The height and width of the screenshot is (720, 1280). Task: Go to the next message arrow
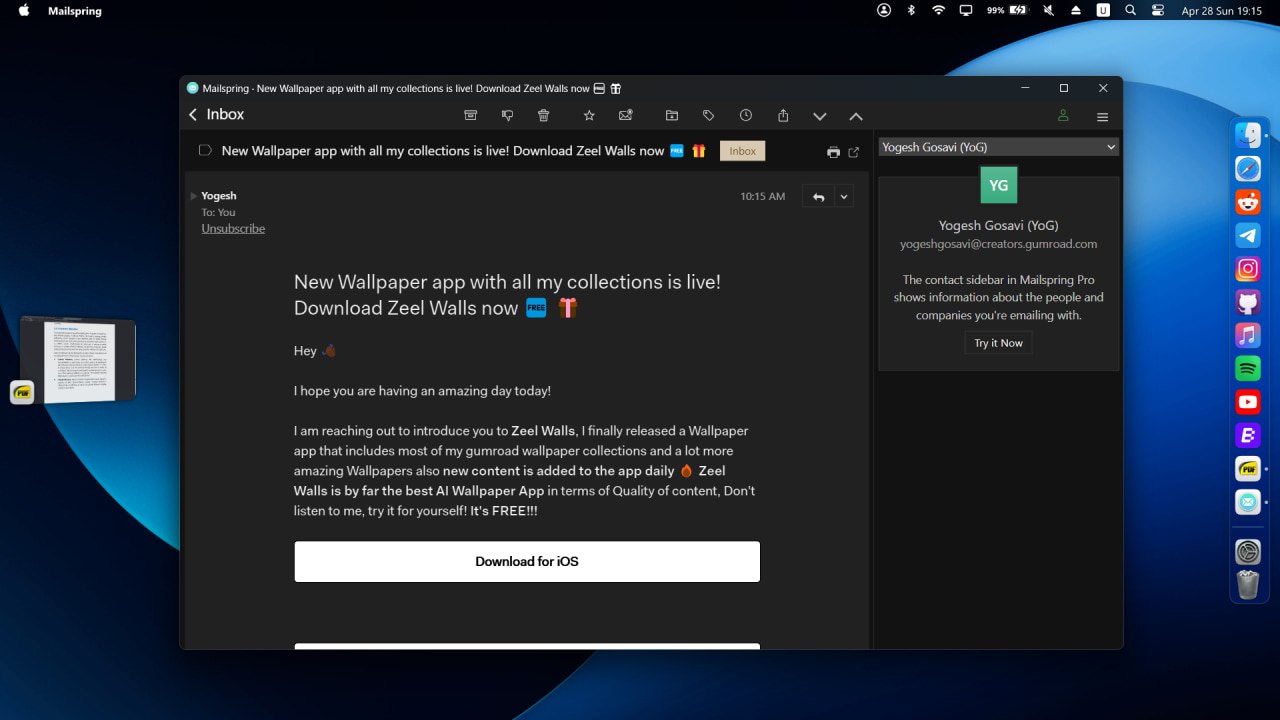click(x=820, y=117)
